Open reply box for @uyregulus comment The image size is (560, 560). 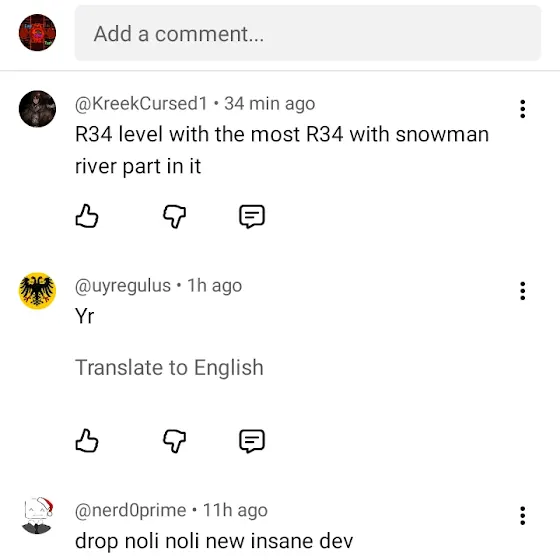coord(252,441)
